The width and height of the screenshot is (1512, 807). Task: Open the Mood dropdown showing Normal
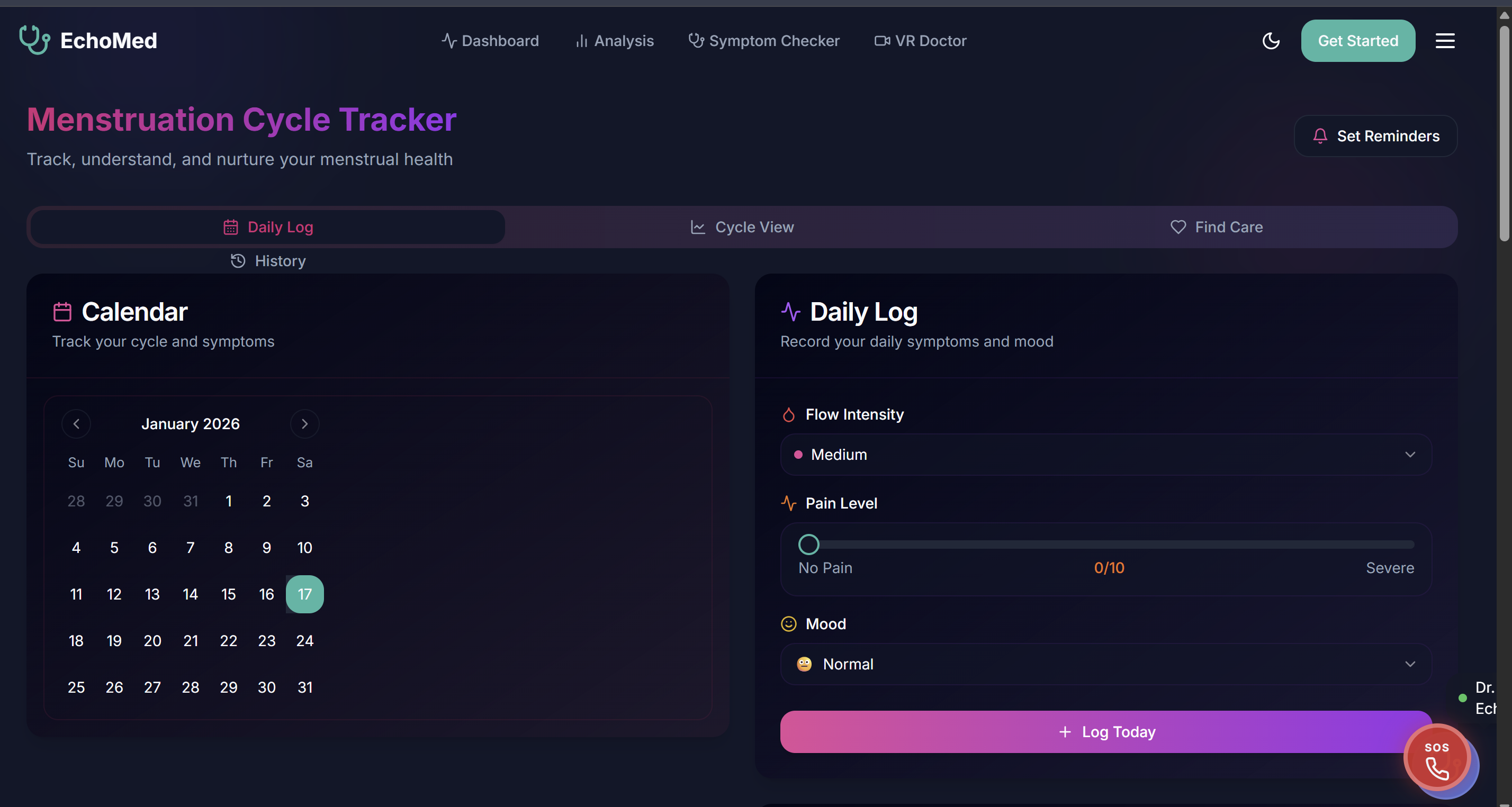1106,664
